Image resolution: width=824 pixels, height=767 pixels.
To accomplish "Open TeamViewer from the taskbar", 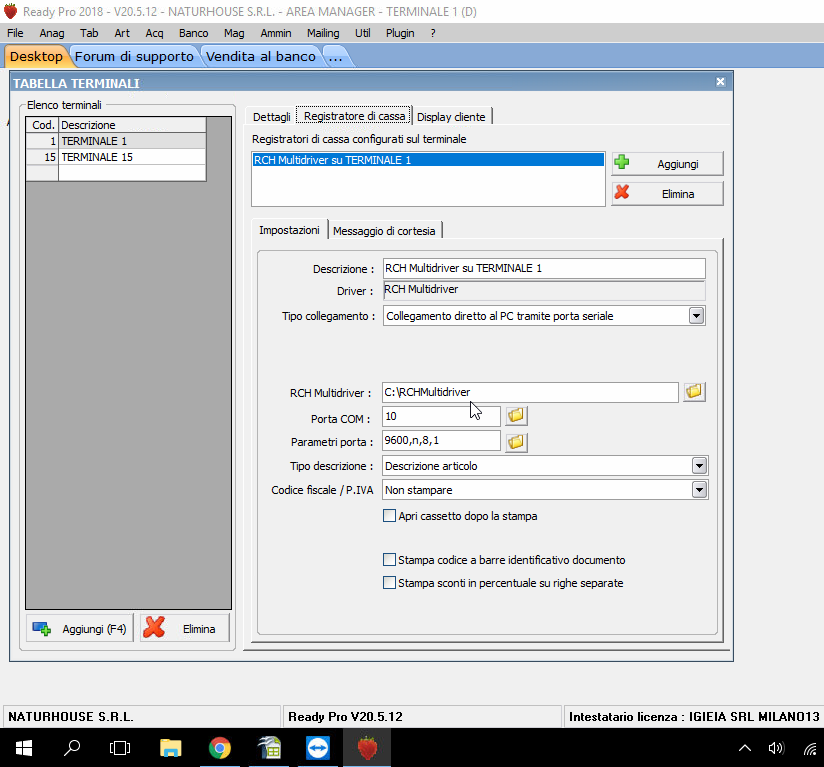I will point(318,748).
